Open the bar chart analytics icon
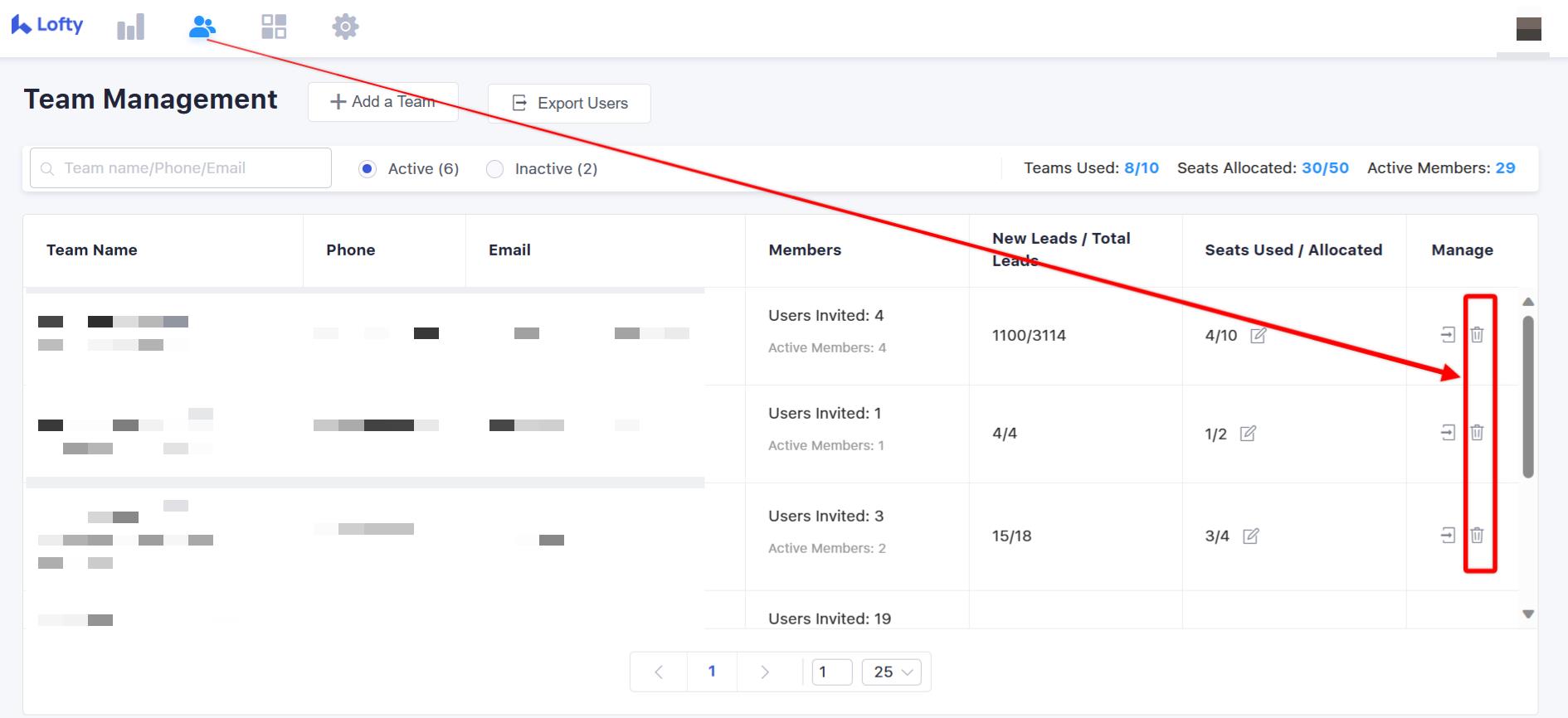Viewport: 1568px width, 718px height. coord(130,27)
